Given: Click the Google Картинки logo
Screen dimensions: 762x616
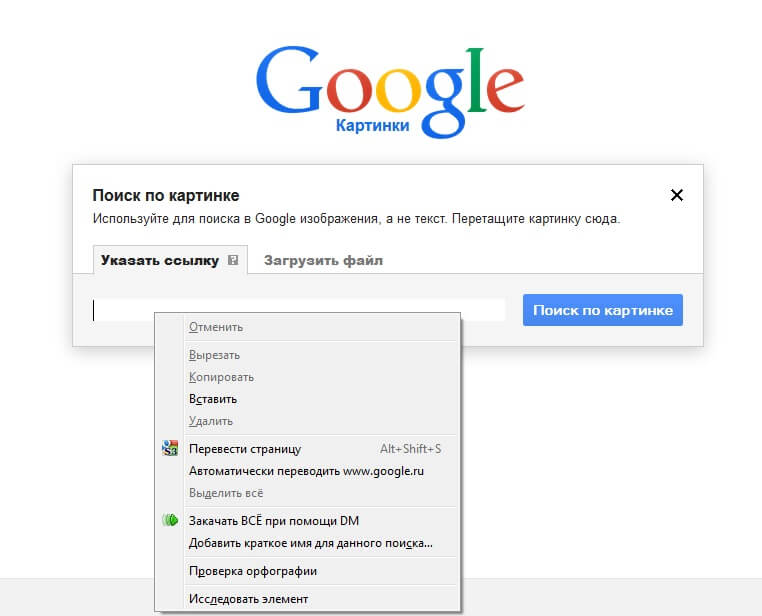Looking at the screenshot, I should click(x=390, y=91).
